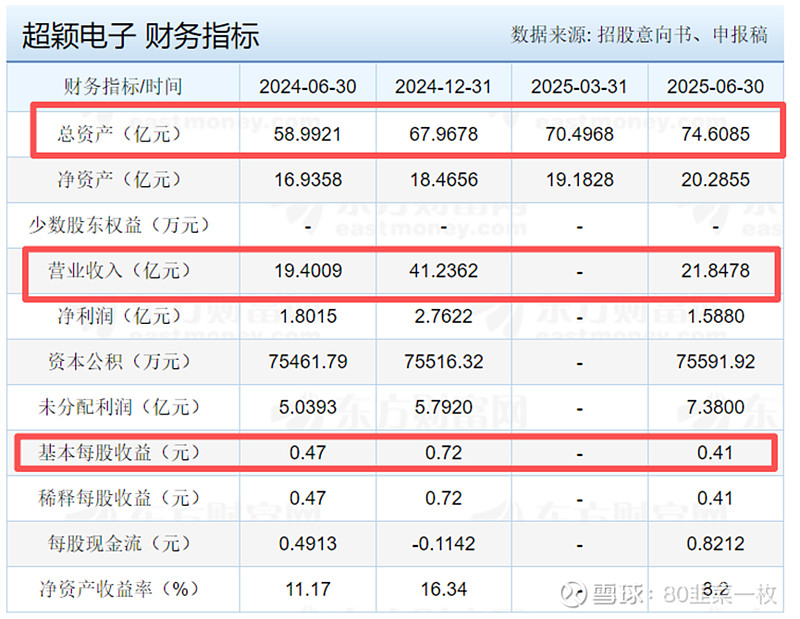Click return on equity value 11.17
Image resolution: width=800 pixels, height=619 pixels.
308,589
